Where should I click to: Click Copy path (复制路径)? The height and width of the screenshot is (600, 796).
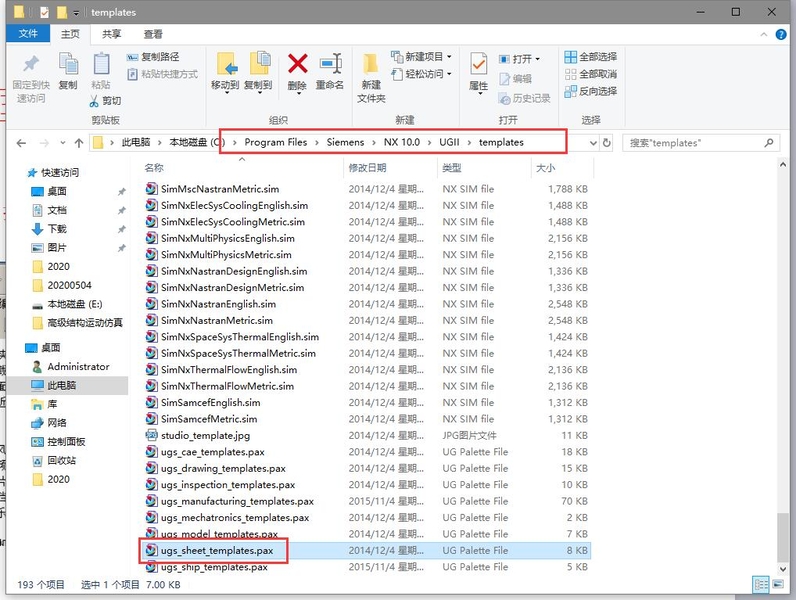tap(153, 57)
